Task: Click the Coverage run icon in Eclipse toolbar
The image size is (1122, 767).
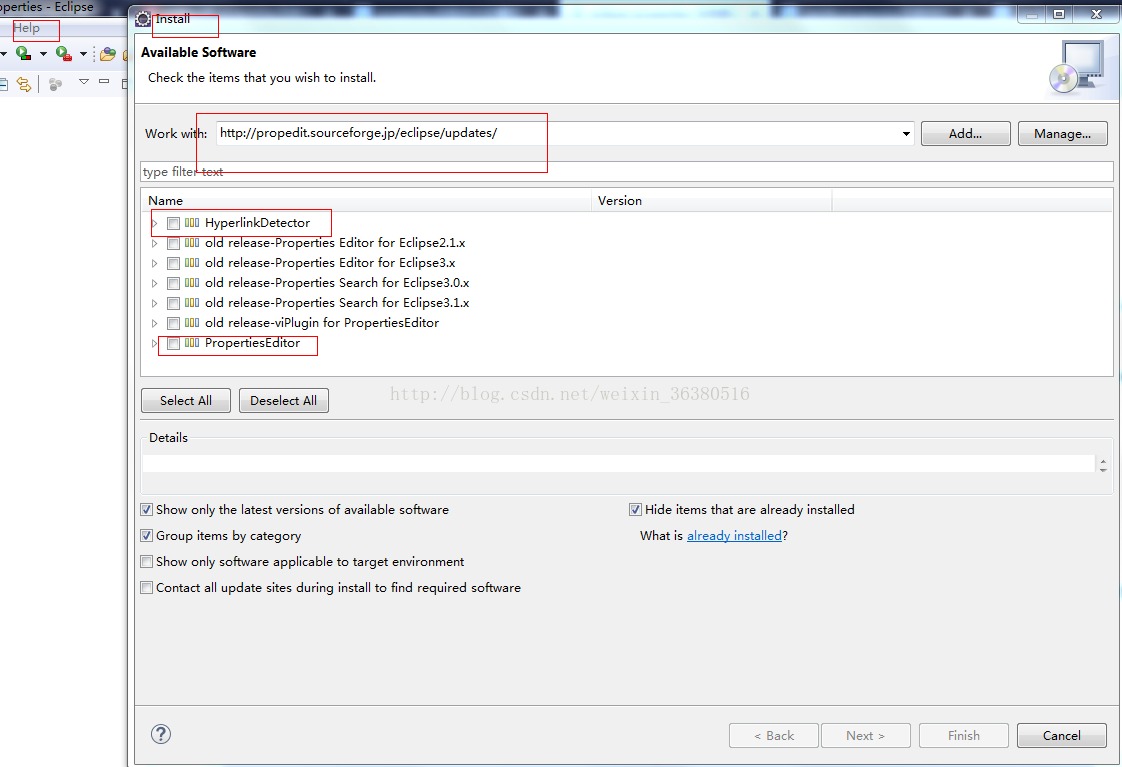Action: click(23, 54)
